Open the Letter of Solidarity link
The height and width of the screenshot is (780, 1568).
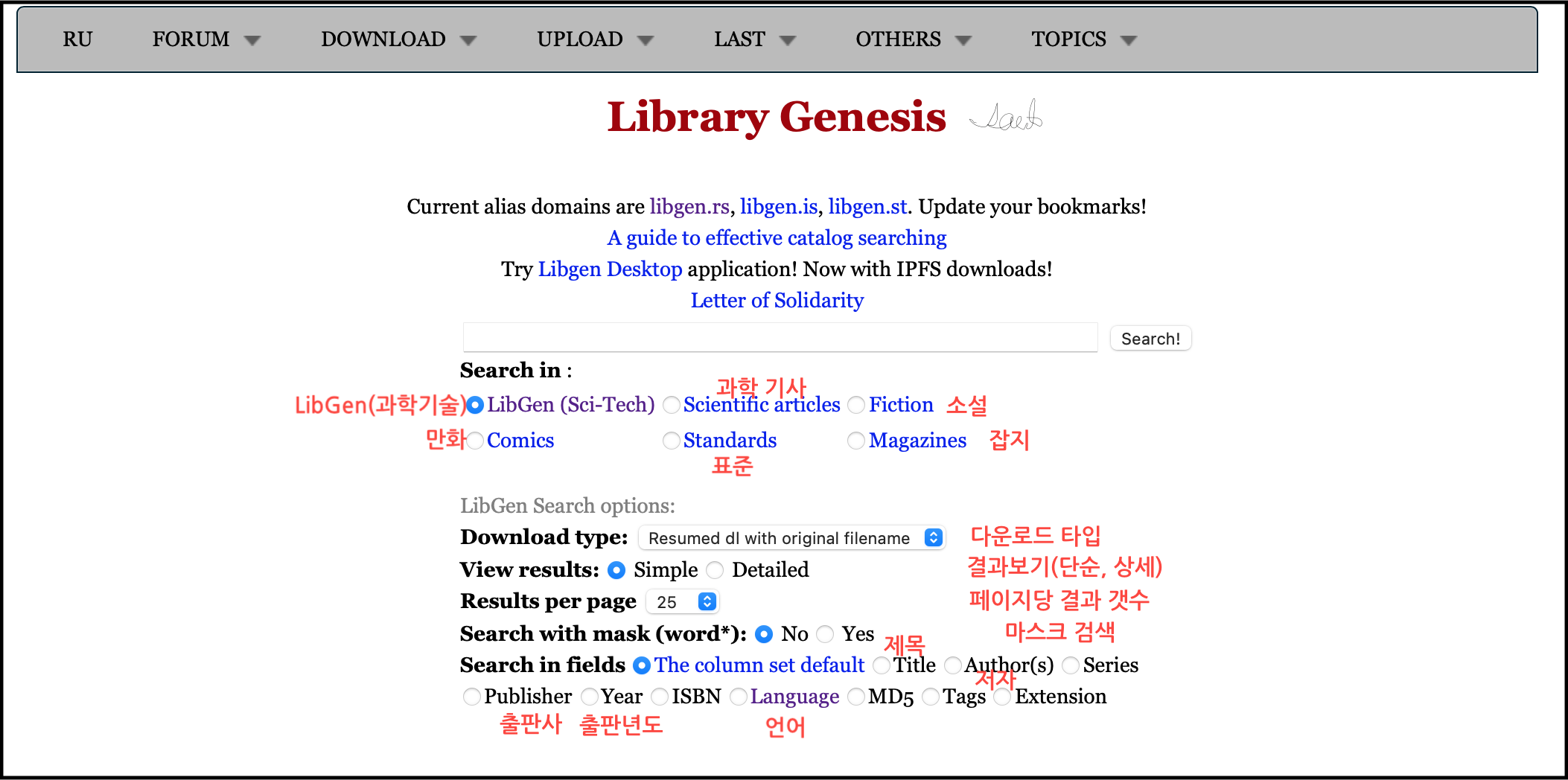[x=777, y=300]
